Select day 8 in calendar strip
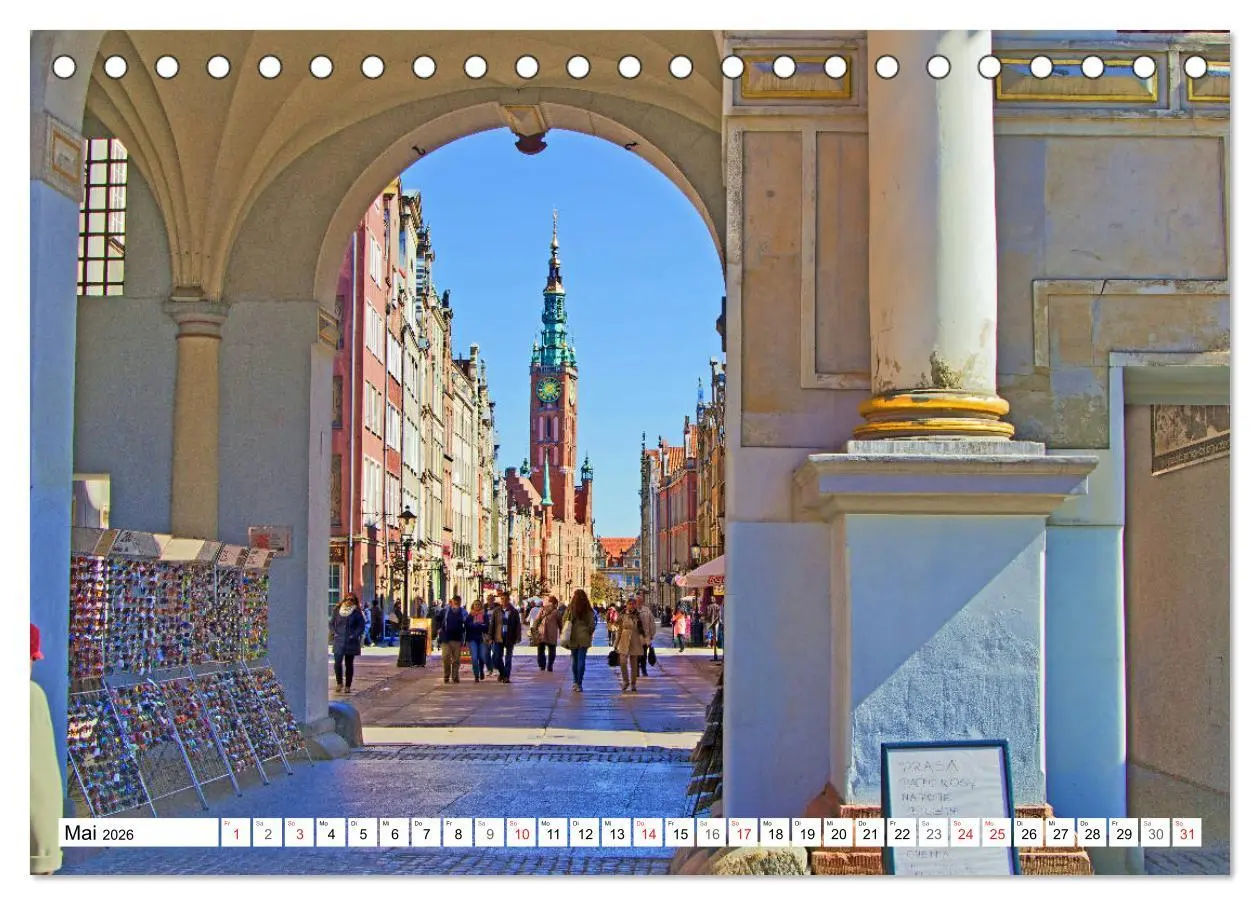The width and height of the screenshot is (1260, 905). 457,833
